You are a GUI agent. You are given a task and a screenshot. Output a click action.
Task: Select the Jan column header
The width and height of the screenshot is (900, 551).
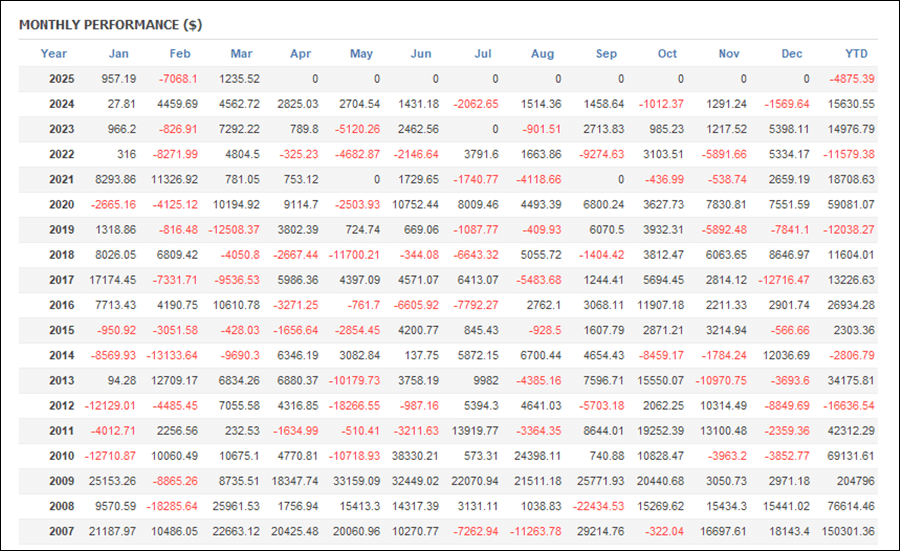coord(118,53)
